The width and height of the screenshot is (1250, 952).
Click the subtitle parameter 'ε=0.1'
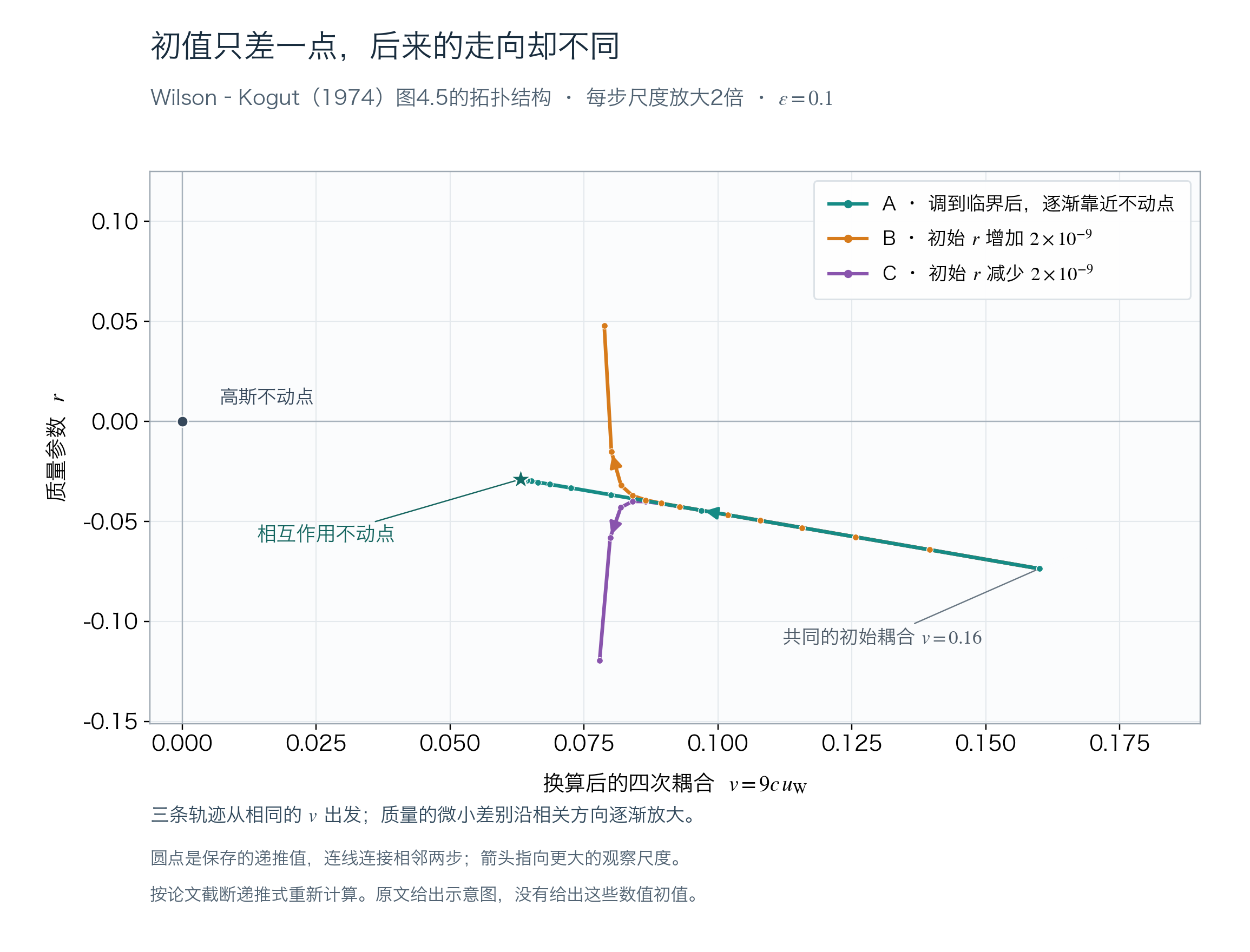(x=806, y=98)
